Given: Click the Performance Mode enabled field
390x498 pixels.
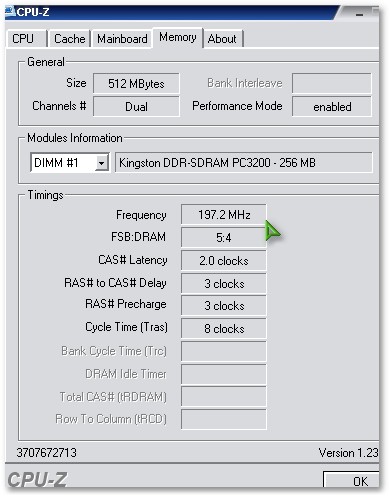Looking at the screenshot, I should [x=332, y=107].
